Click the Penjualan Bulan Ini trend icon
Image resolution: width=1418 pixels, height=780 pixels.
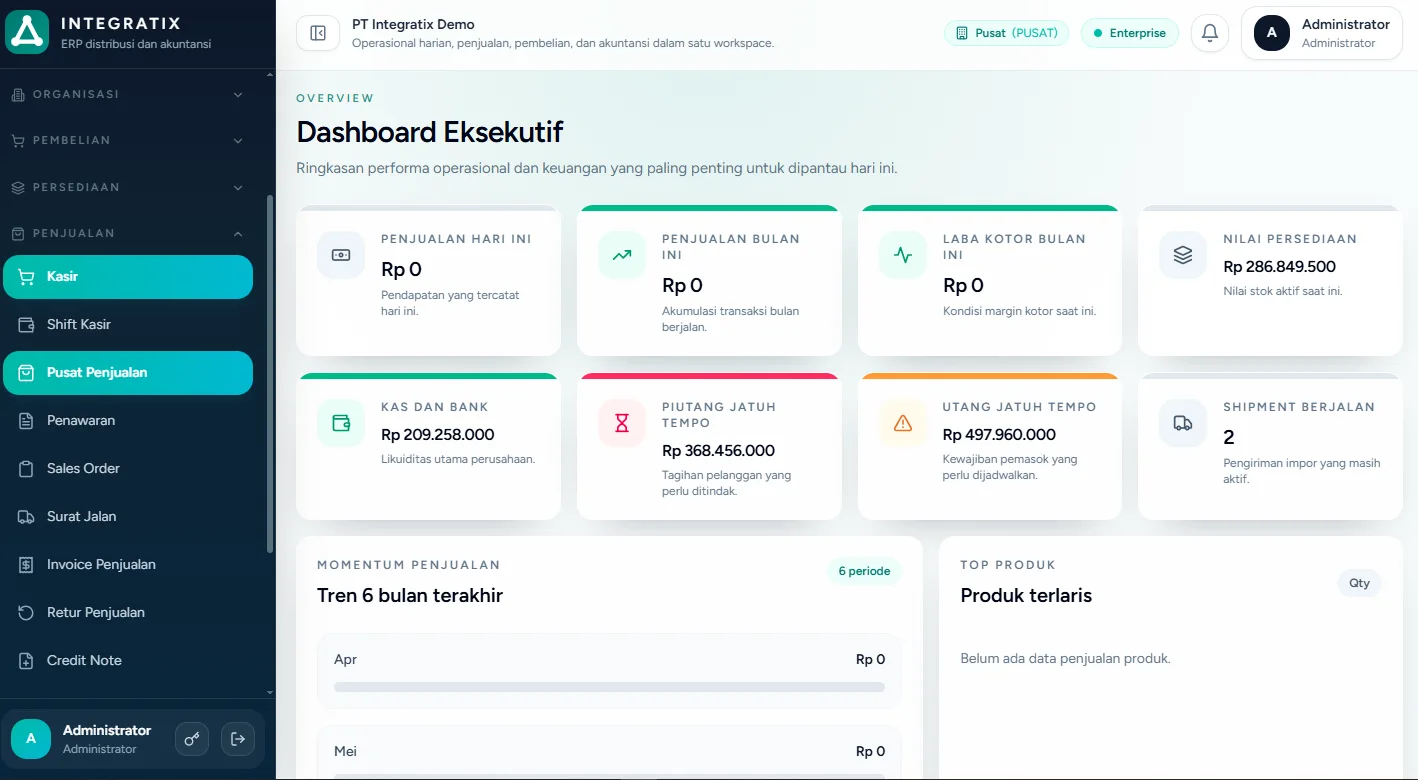tap(622, 255)
